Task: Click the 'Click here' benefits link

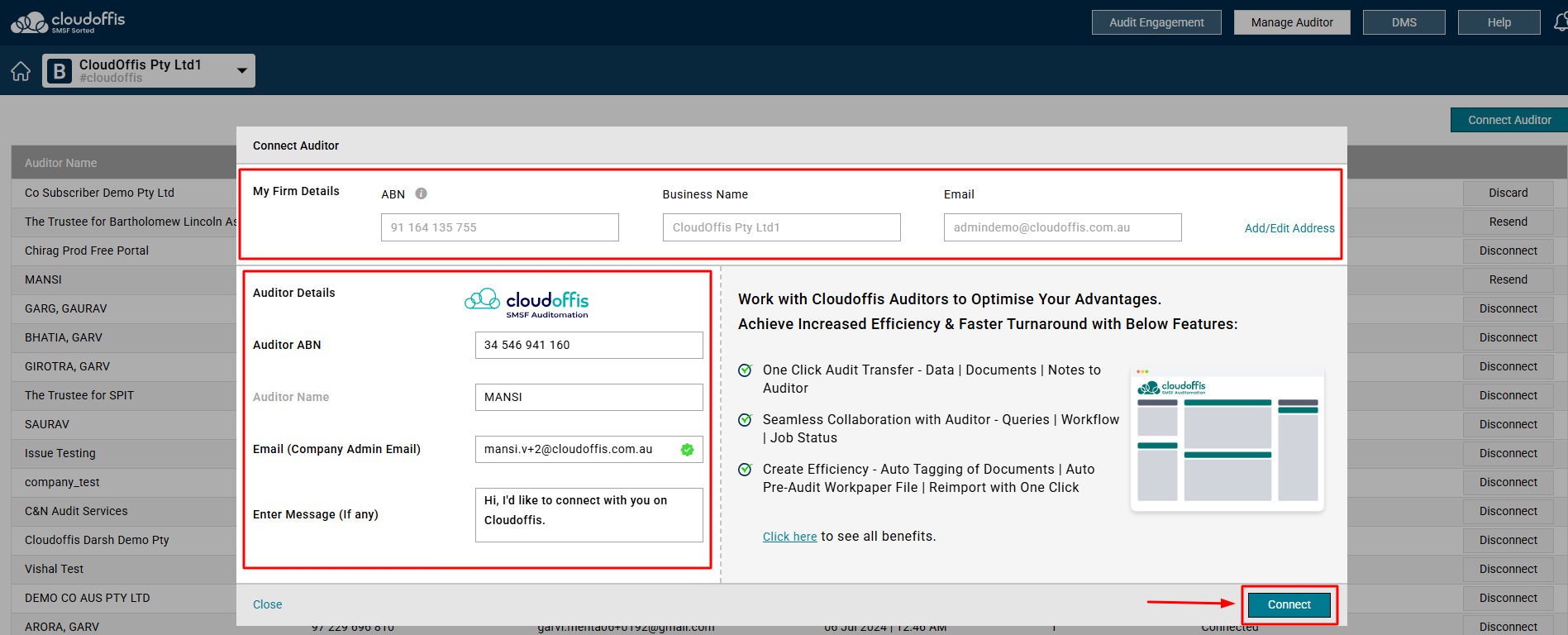Action: point(789,537)
